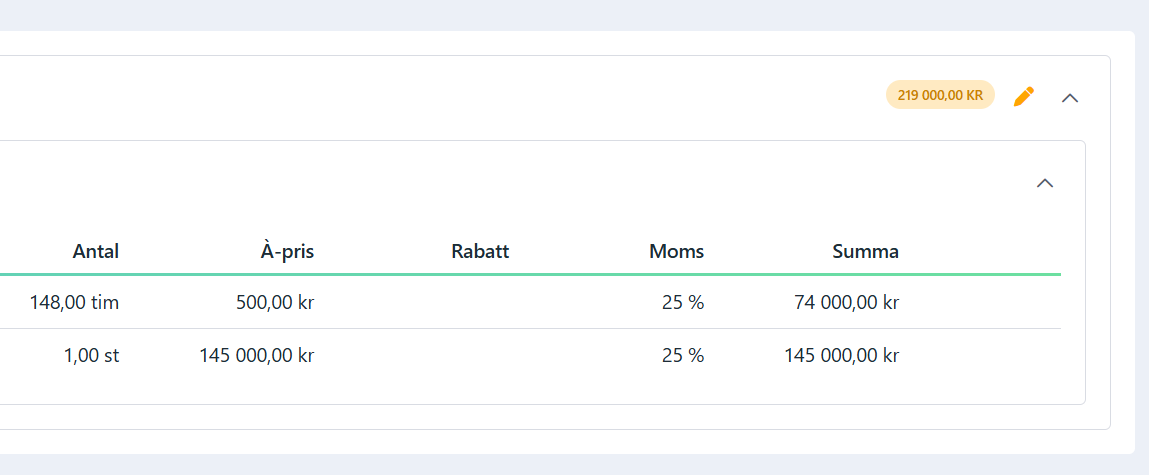Click the orange pencil edit icon
Viewport: 1149px width, 475px height.
(1024, 97)
